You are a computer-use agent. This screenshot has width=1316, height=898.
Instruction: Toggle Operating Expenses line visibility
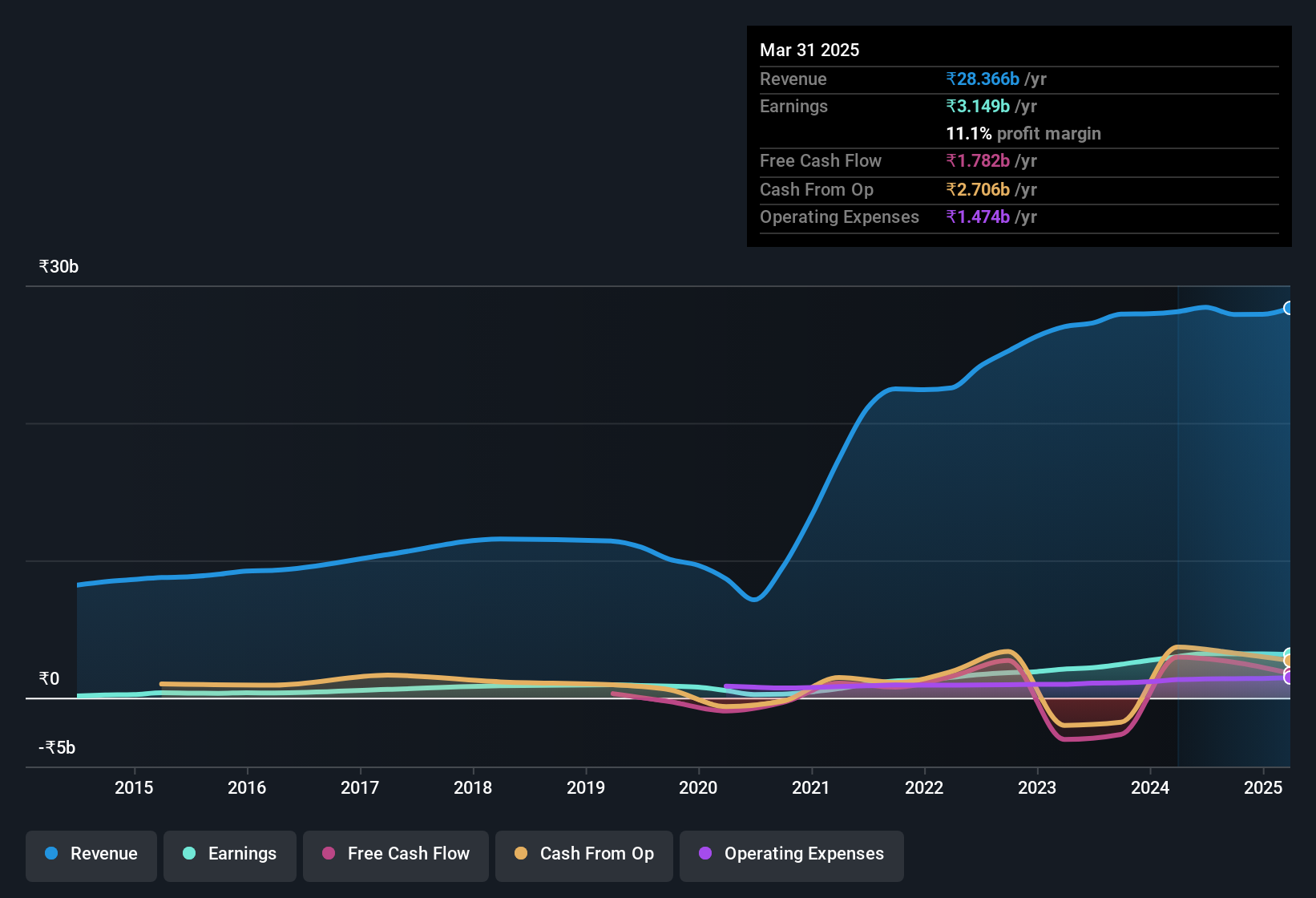[791, 856]
